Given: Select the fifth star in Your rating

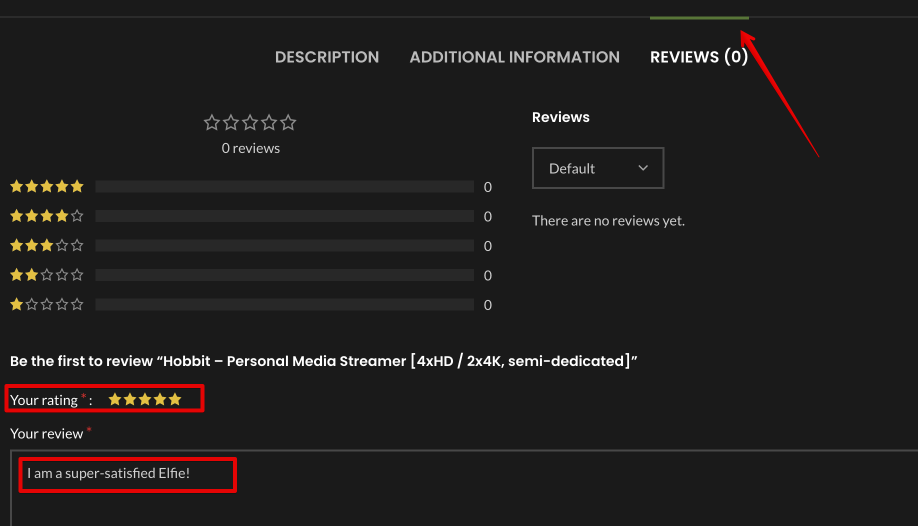Looking at the screenshot, I should click(175, 399).
